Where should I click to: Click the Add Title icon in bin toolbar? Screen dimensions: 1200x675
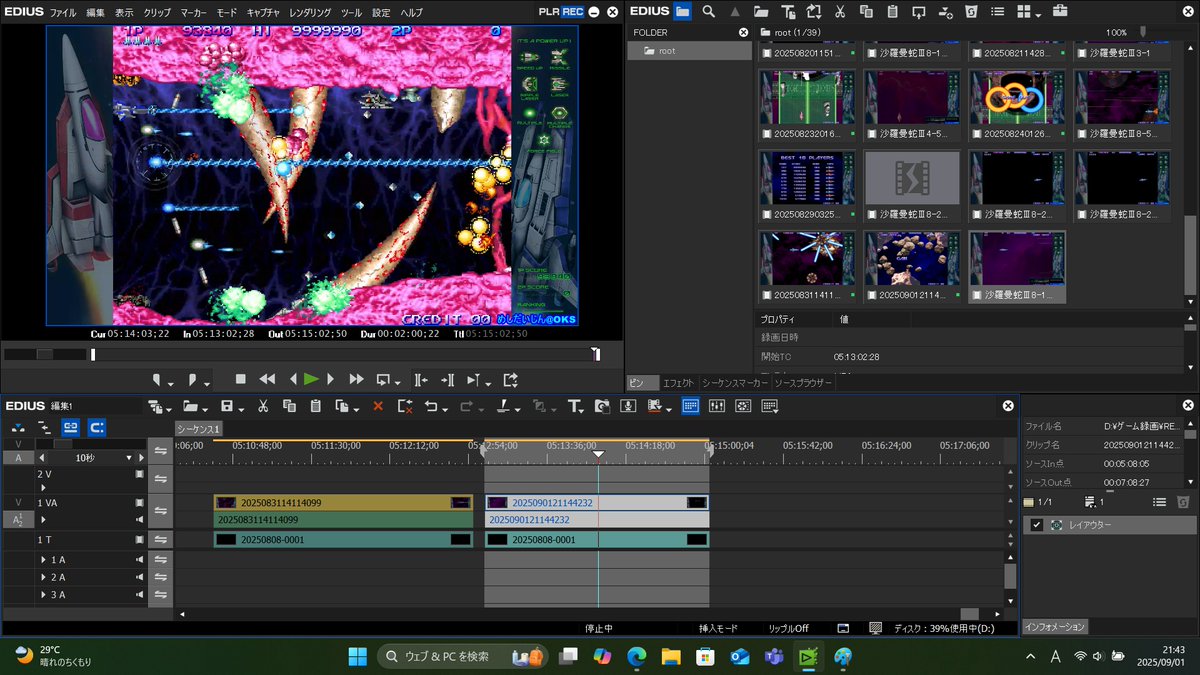point(787,12)
